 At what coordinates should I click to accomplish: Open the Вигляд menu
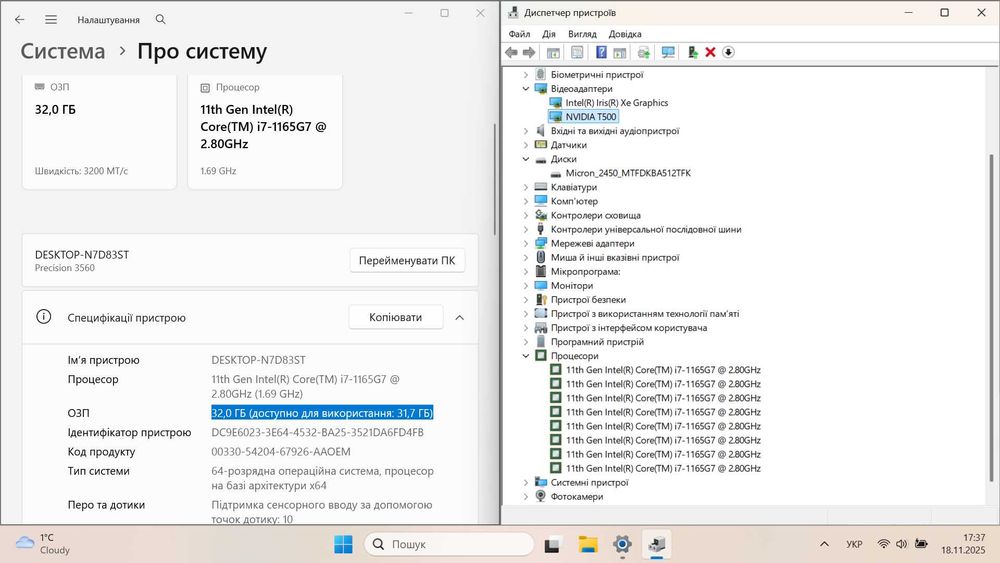pyautogui.click(x=582, y=34)
